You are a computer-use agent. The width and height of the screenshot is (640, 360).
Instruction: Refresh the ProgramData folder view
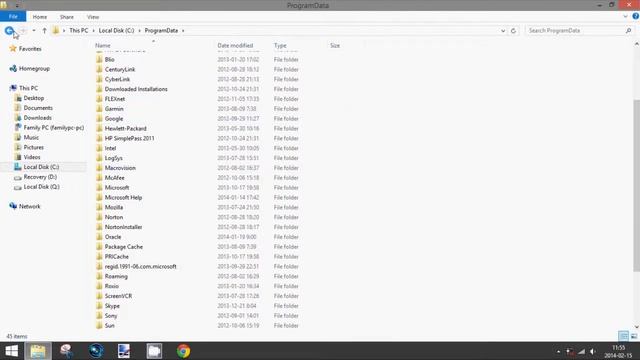tap(513, 31)
